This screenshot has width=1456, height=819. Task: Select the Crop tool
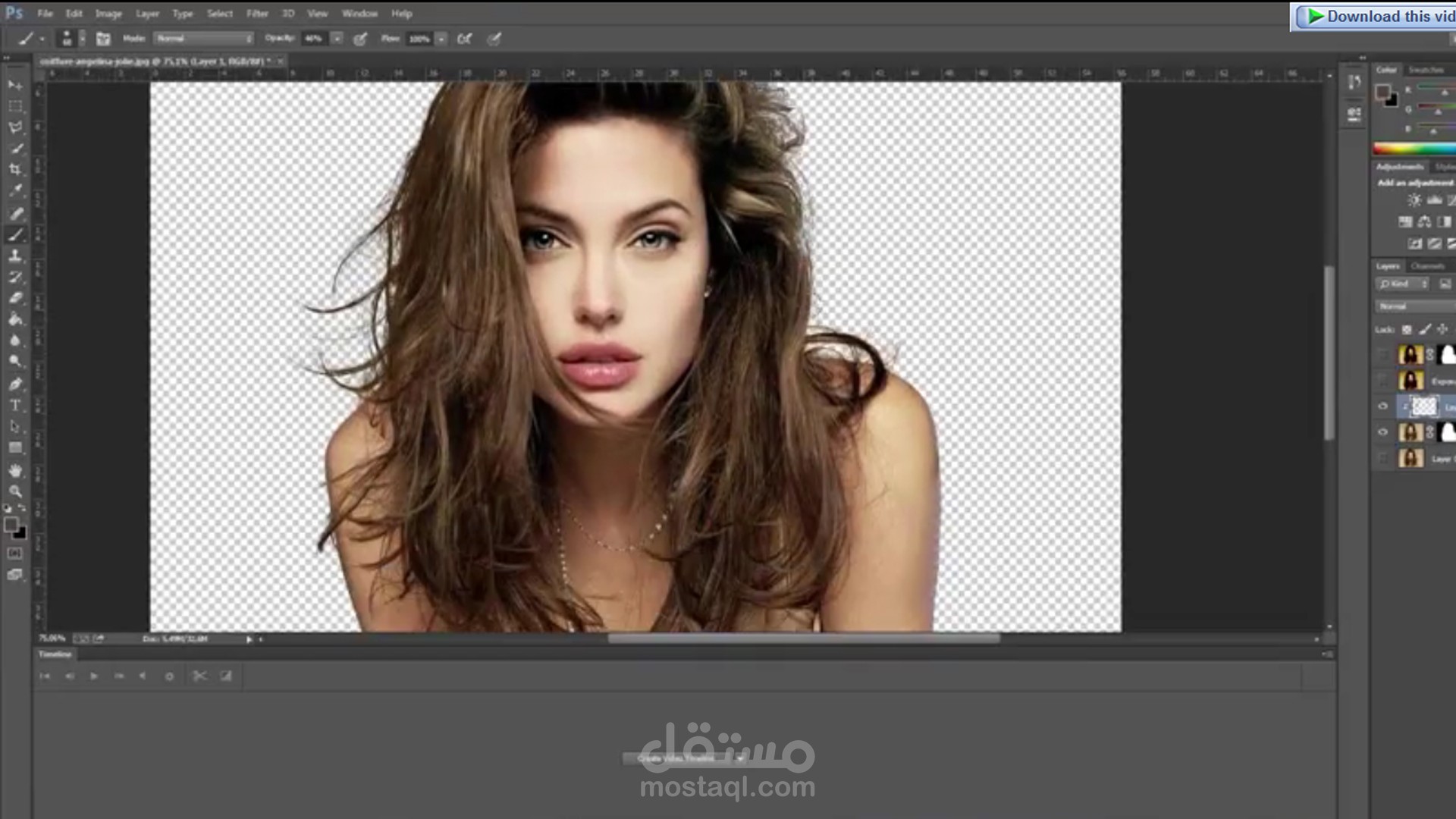(x=15, y=169)
